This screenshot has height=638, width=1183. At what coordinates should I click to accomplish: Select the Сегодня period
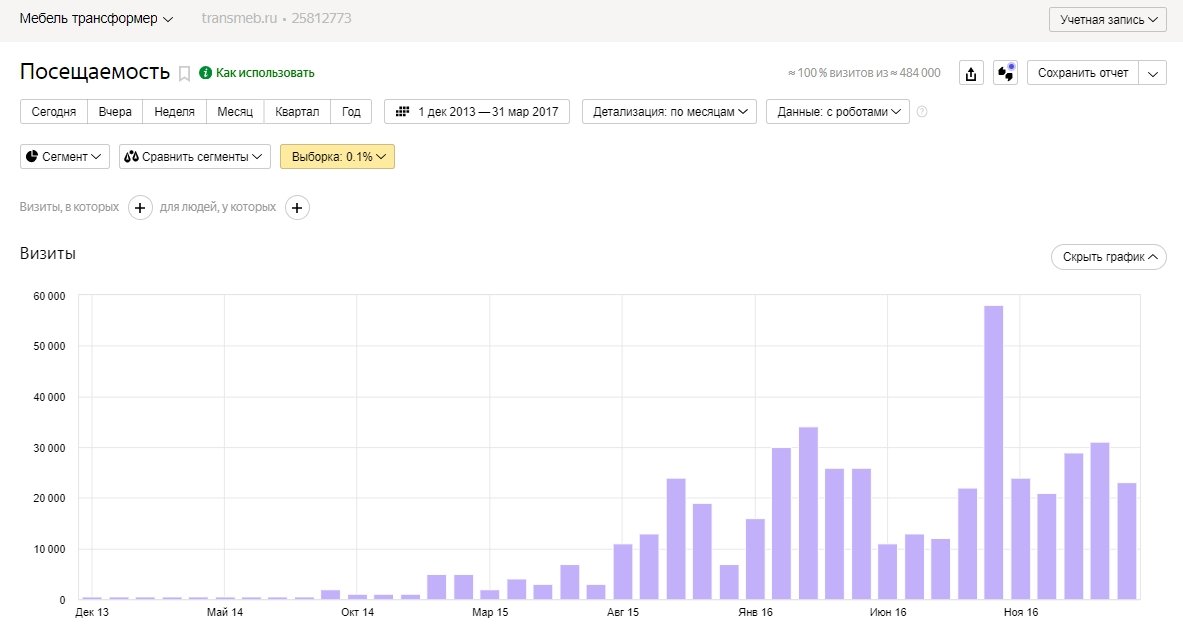[54, 112]
